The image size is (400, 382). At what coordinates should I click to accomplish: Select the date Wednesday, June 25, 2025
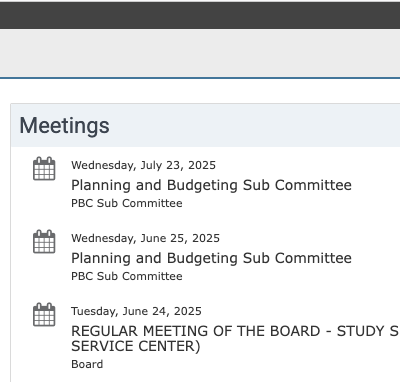(x=145, y=238)
